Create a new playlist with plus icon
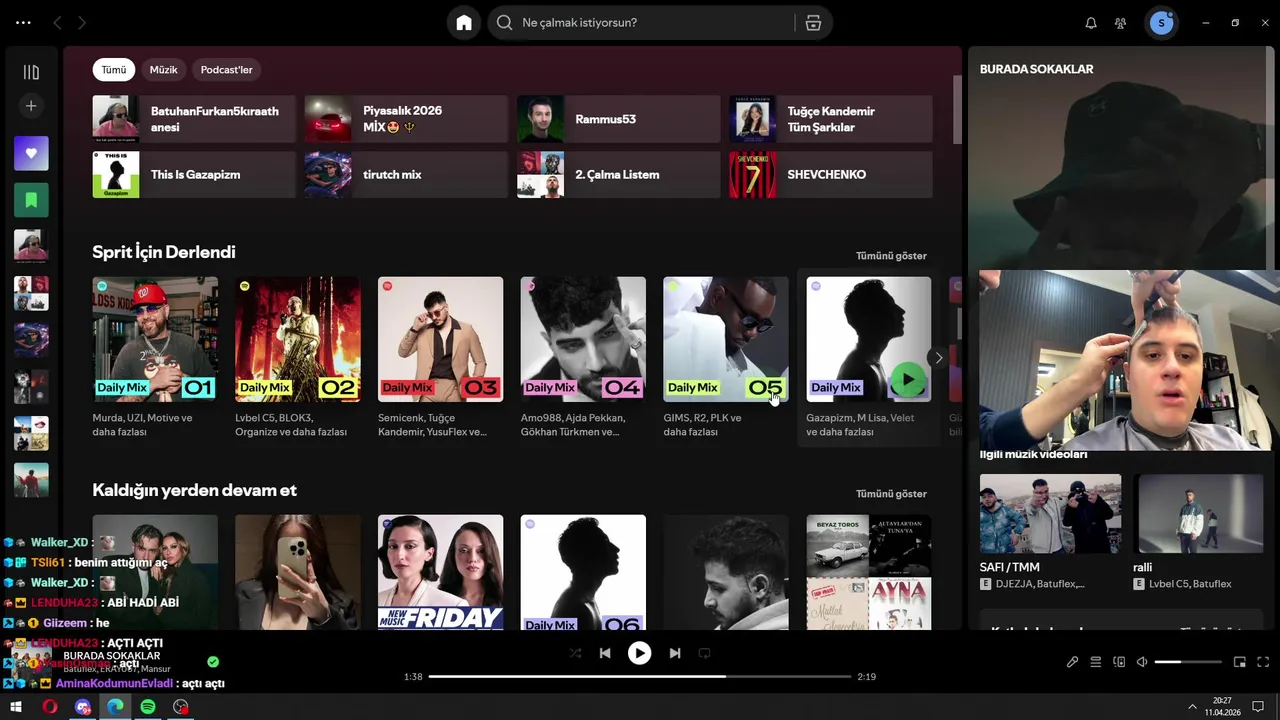Screen dimensions: 1280x720 pyautogui.click(x=31, y=106)
